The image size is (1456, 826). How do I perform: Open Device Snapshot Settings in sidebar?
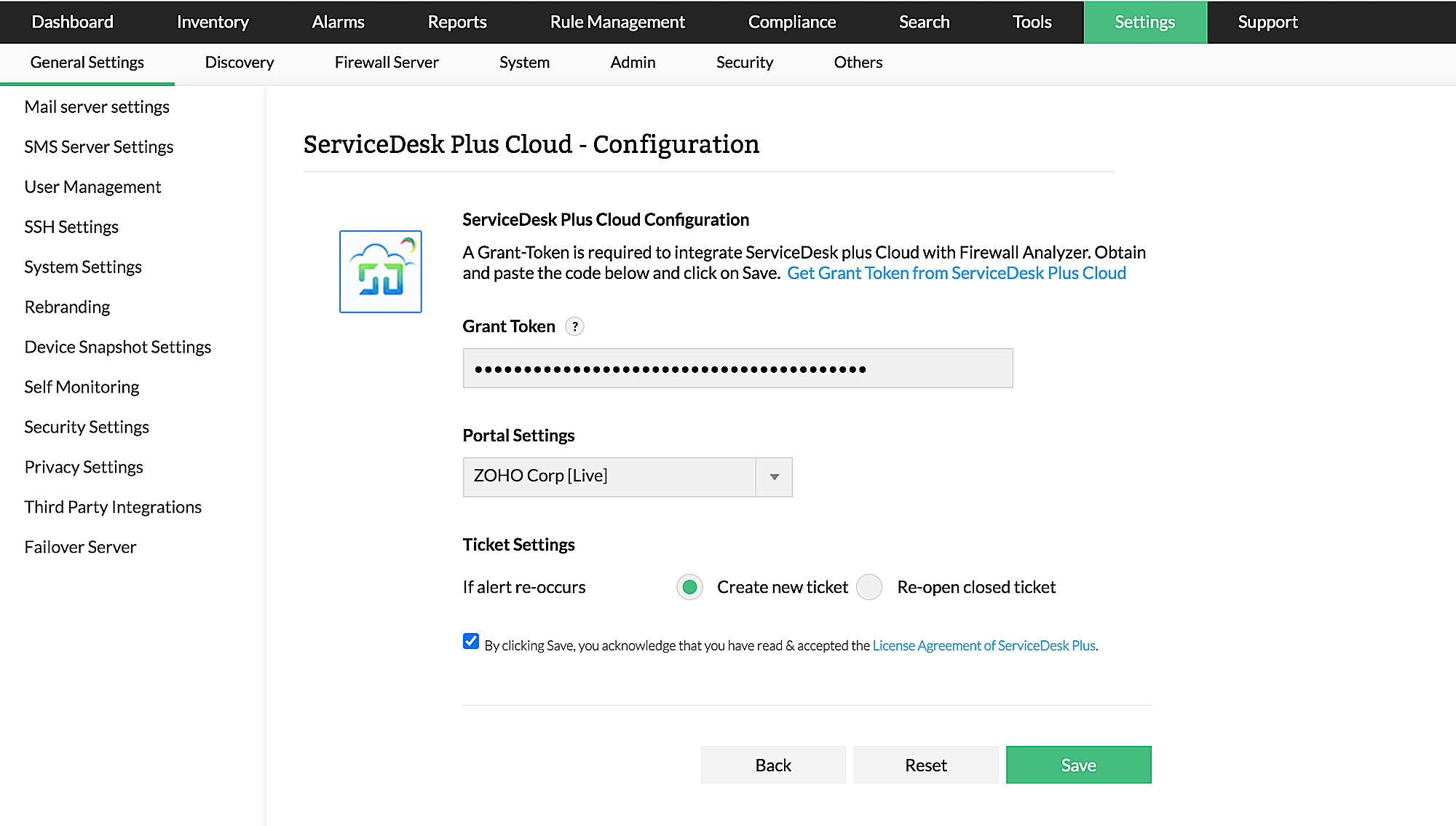117,347
